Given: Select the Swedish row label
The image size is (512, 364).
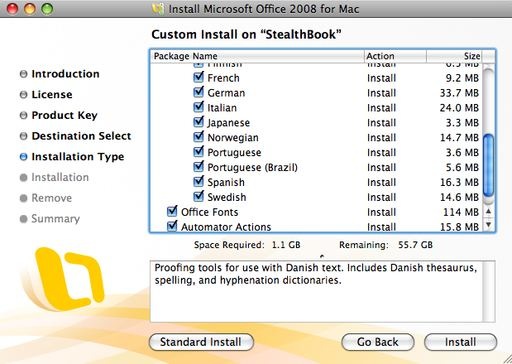Looking at the screenshot, I should [227, 197].
